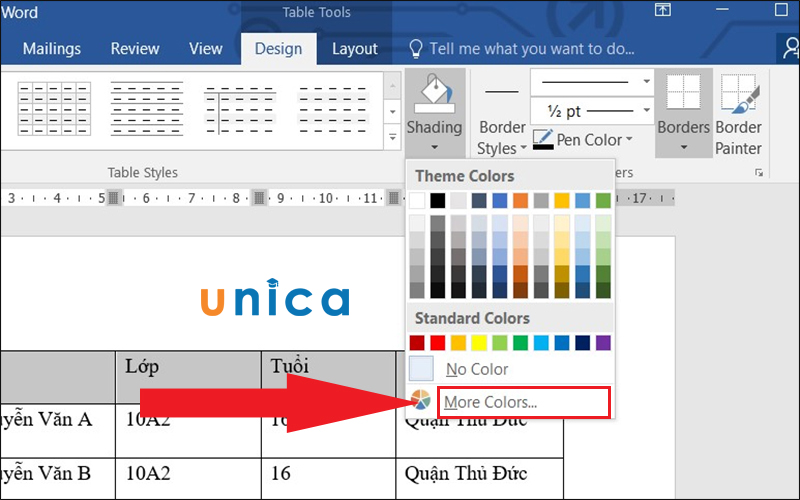Select the fourth banded table style thumbnail

(x=333, y=109)
